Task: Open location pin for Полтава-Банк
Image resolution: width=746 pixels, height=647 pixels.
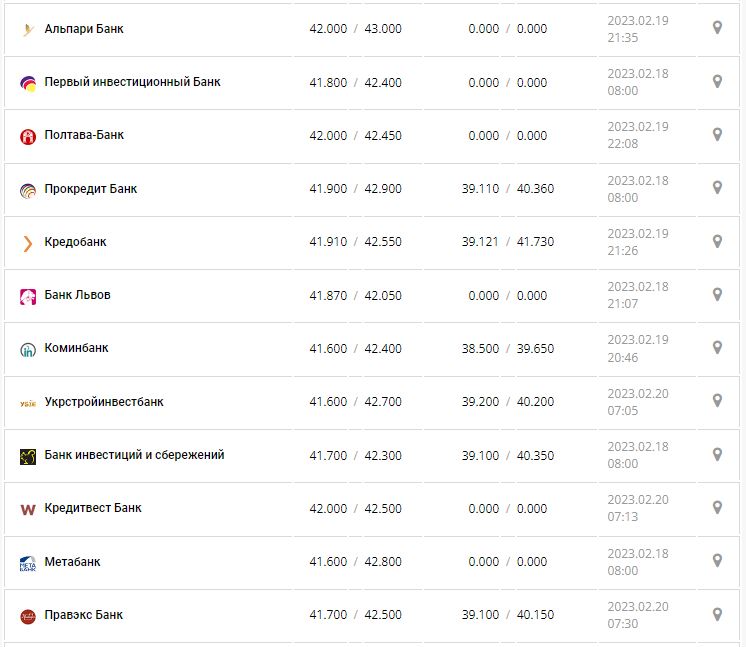Action: tap(717, 135)
